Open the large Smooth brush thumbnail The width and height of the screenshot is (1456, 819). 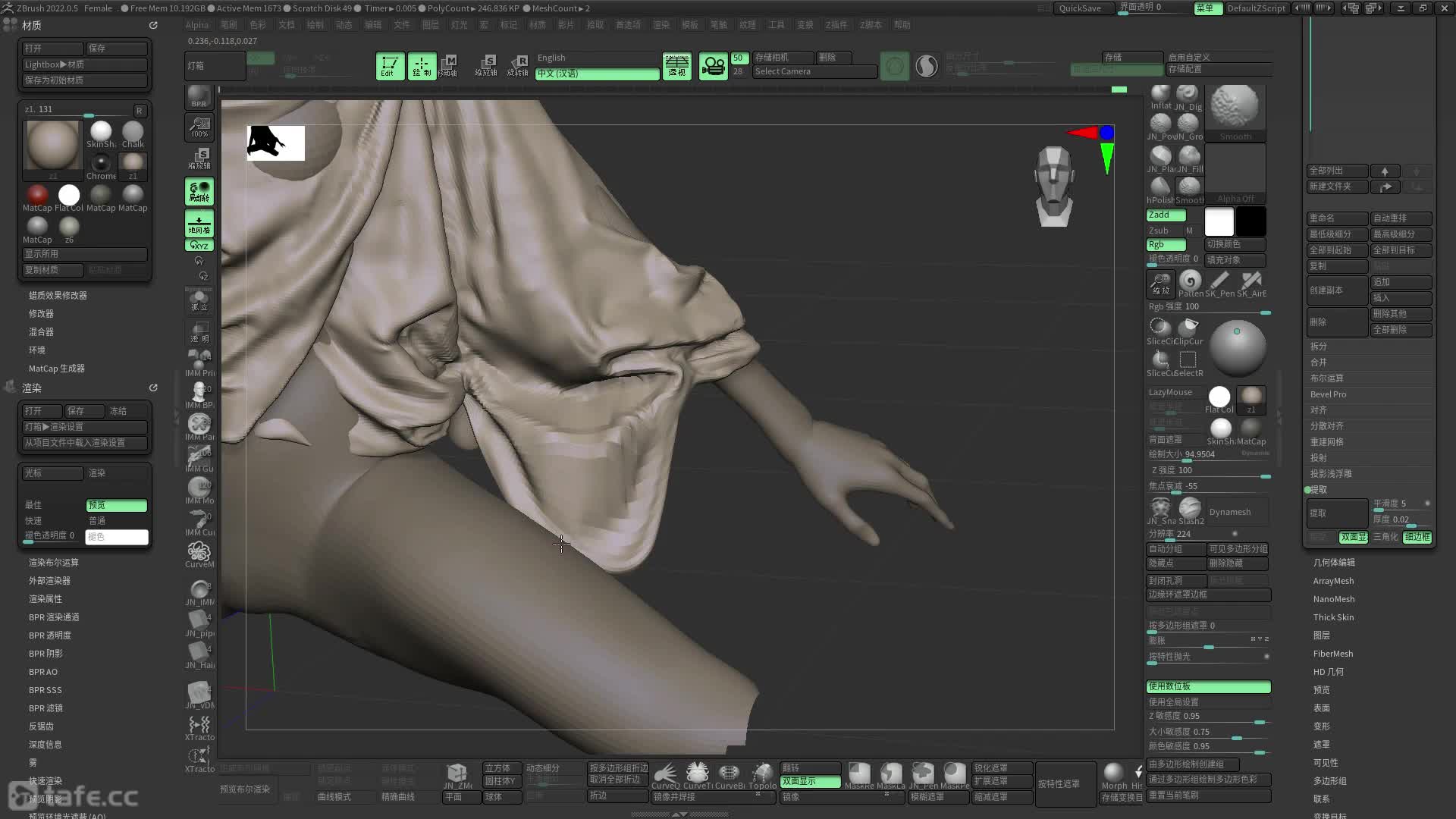point(1235,112)
